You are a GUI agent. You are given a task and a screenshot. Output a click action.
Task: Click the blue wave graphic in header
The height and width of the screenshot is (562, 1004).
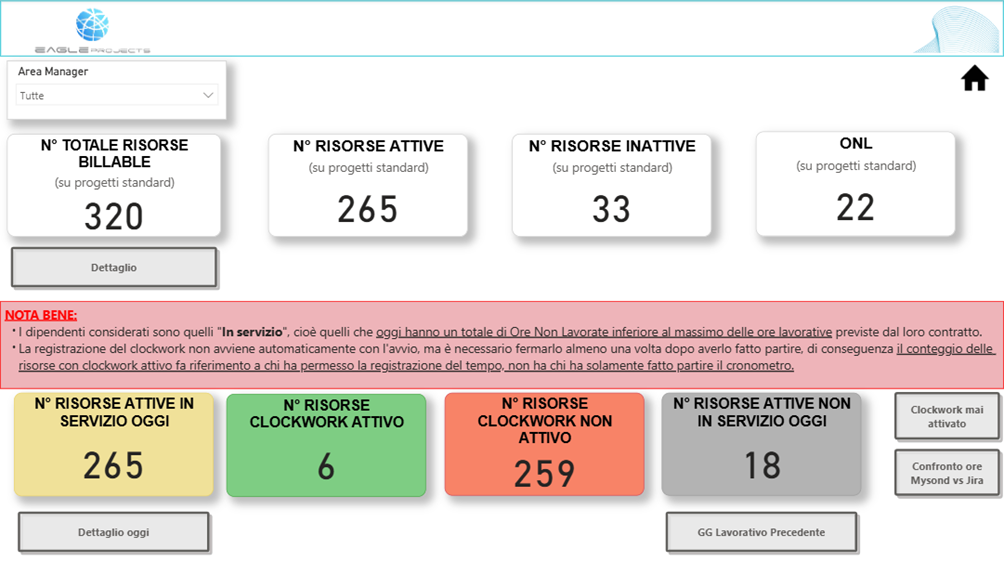(x=957, y=30)
